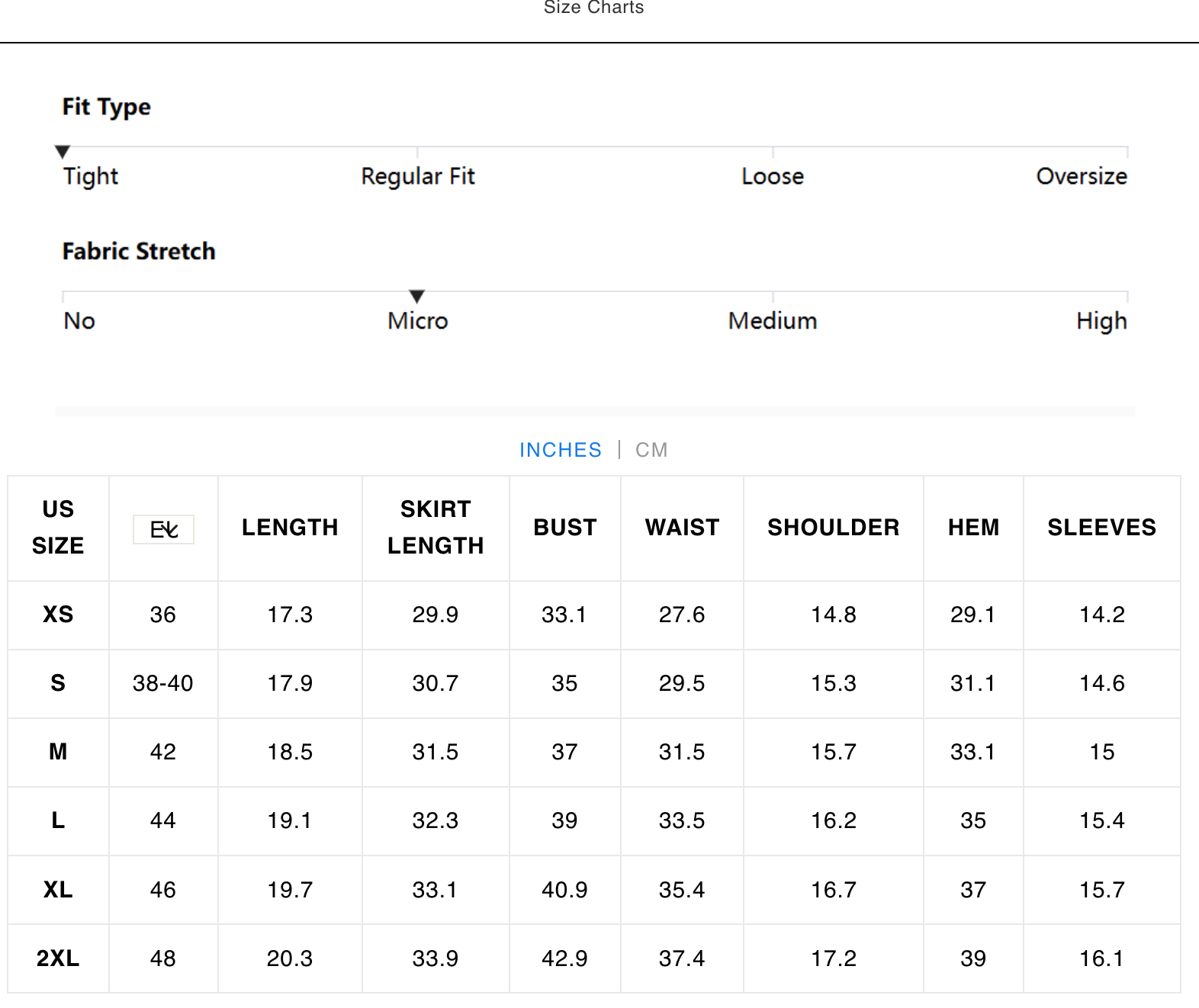Switch measurement units to CM
1199x1008 pixels.
pyautogui.click(x=651, y=450)
